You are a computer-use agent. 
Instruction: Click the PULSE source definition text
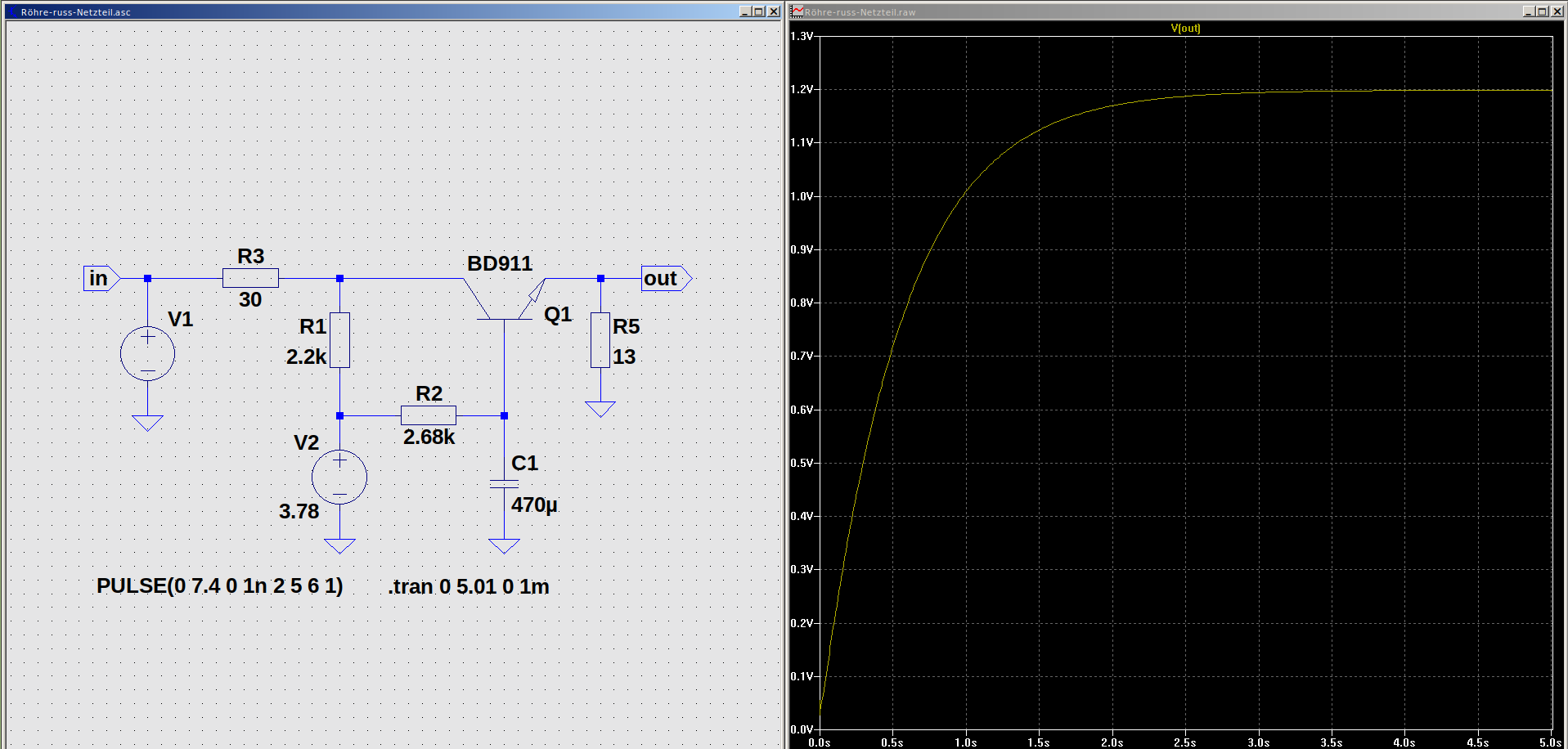(219, 586)
